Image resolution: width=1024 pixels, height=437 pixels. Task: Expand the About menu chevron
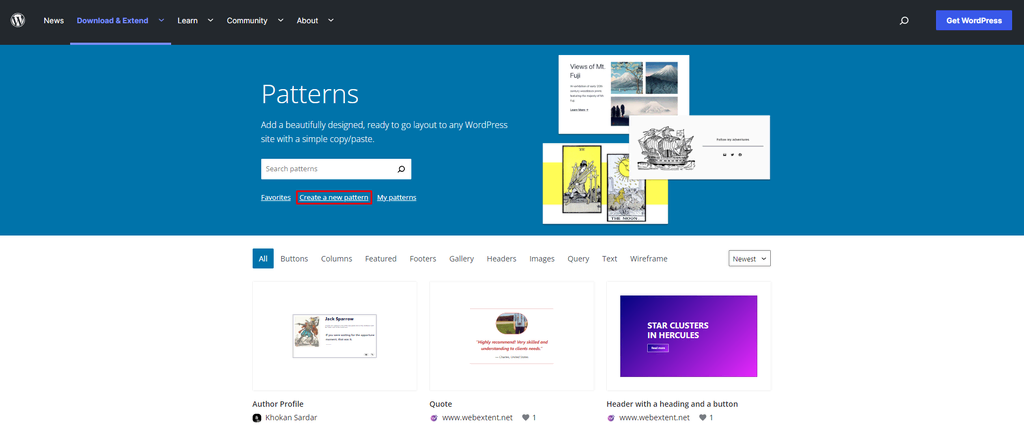pos(330,20)
